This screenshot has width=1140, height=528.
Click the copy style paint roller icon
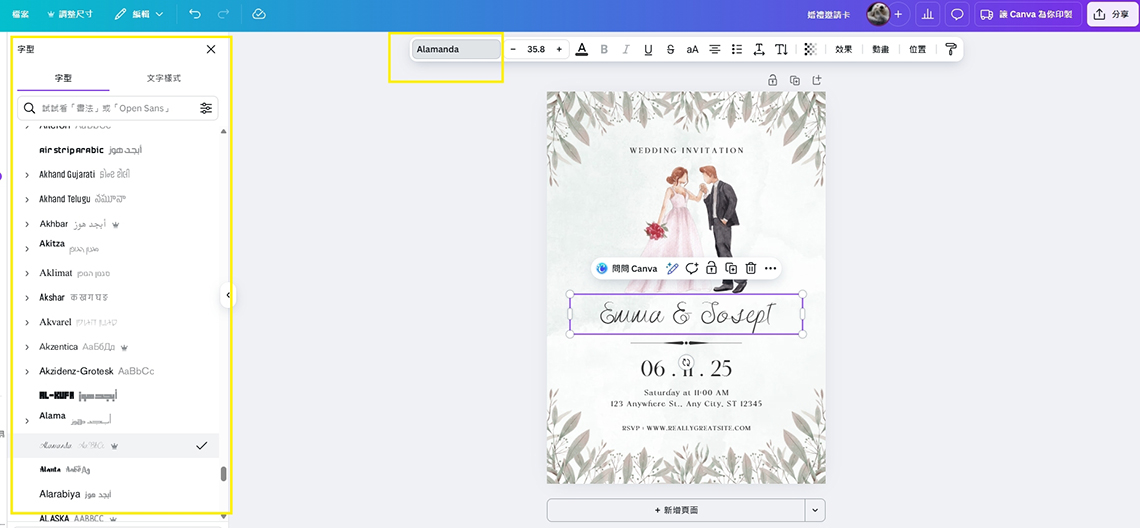pos(951,49)
